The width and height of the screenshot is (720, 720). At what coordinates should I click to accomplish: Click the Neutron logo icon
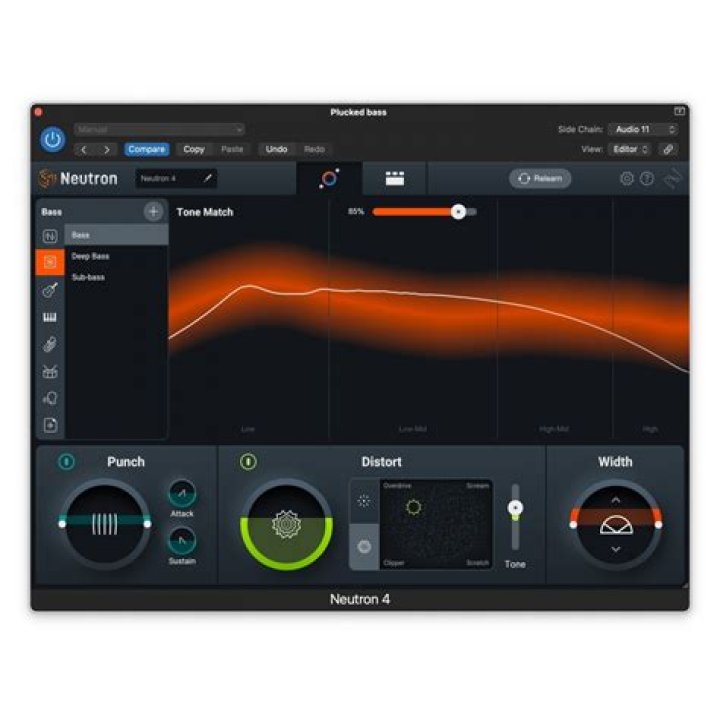(46, 179)
